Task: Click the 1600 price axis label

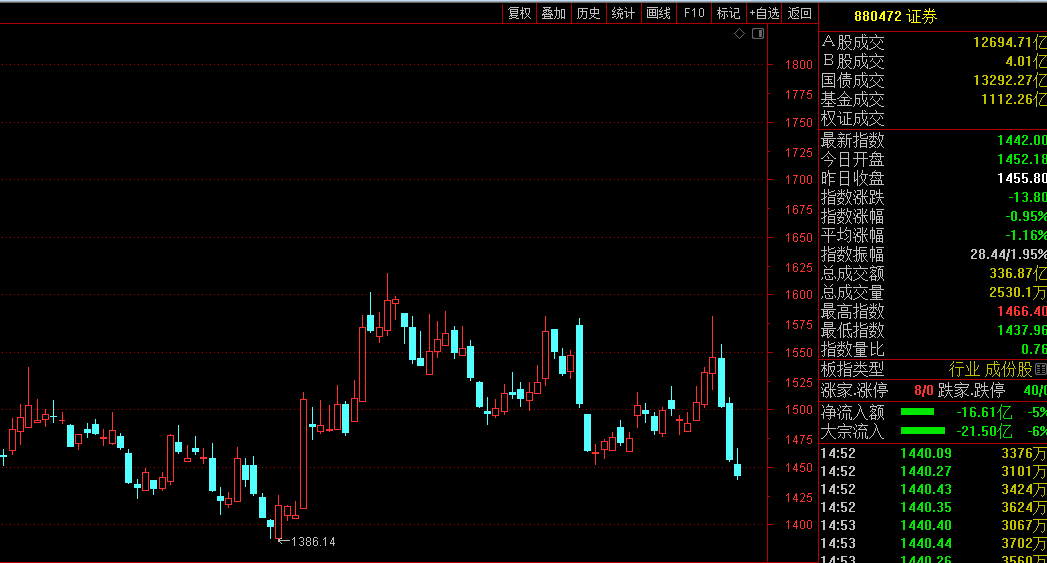Action: pos(799,295)
